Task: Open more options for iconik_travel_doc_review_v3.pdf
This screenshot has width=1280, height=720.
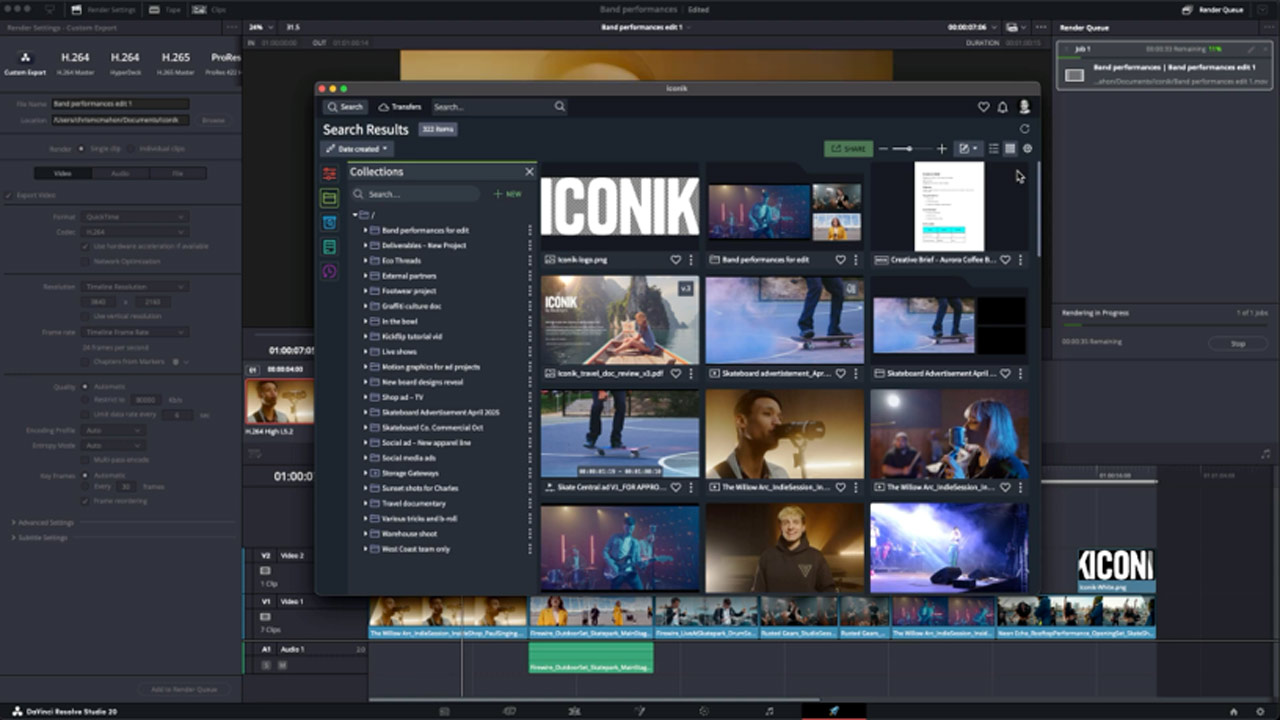Action: (690, 373)
